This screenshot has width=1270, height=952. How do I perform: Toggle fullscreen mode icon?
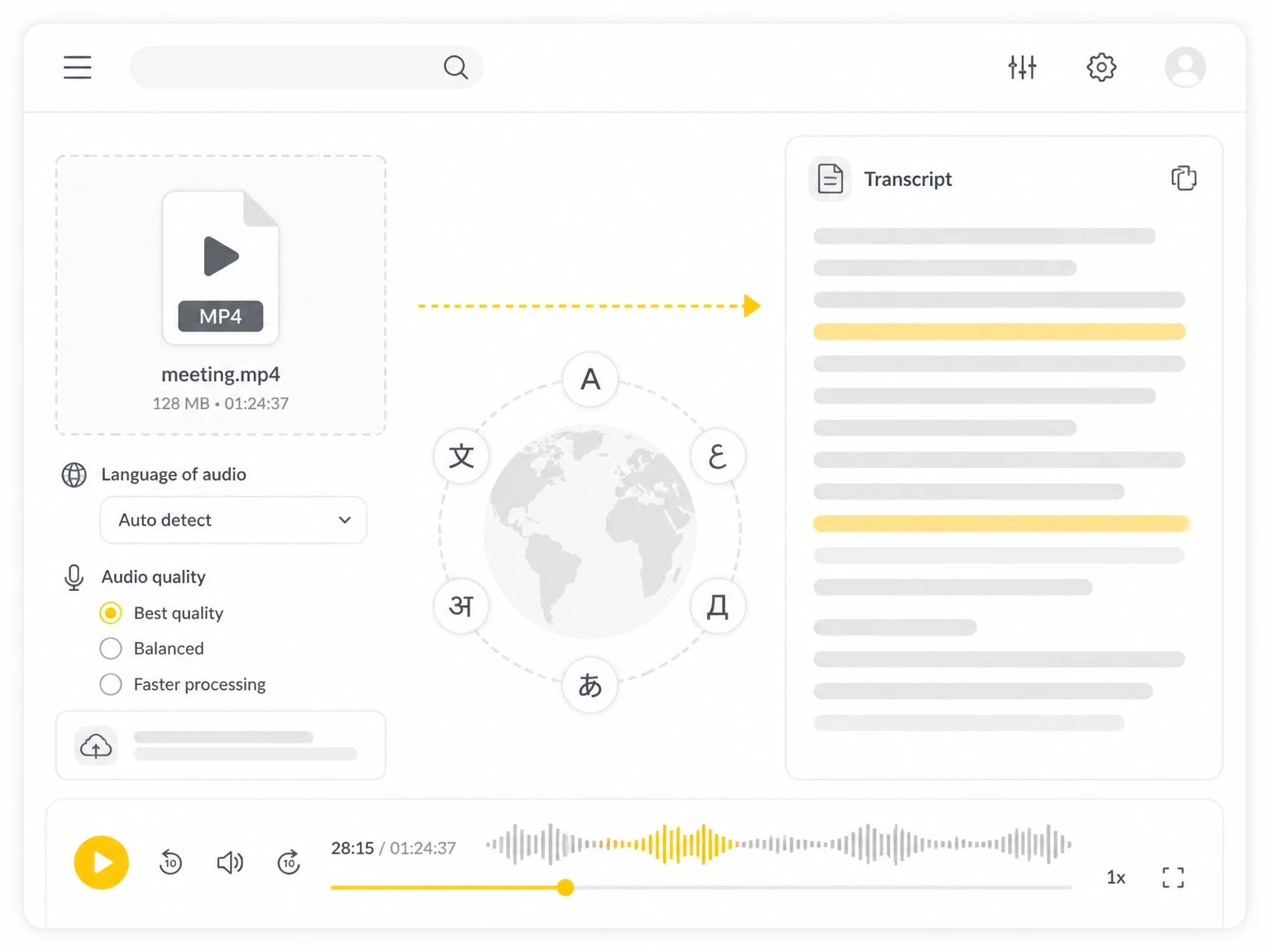tap(1172, 878)
